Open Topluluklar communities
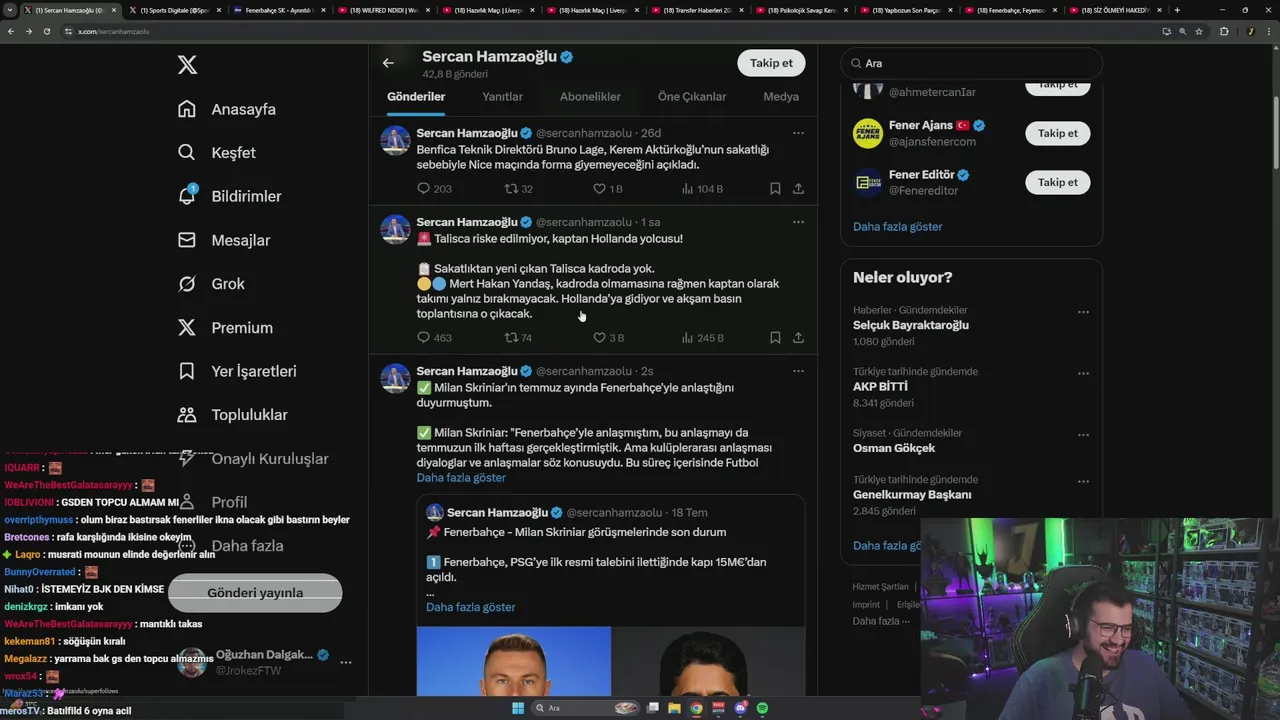 [232, 415]
